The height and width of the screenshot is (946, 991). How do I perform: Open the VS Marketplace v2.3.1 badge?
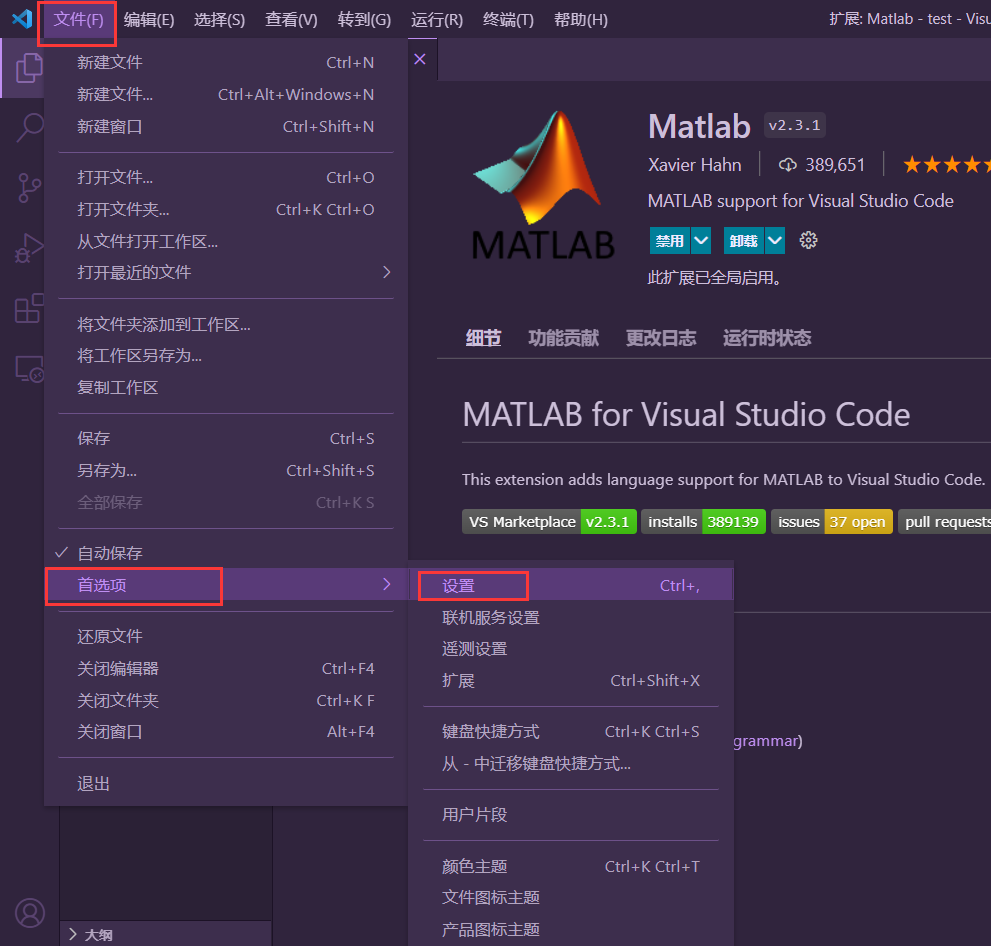coord(549,521)
